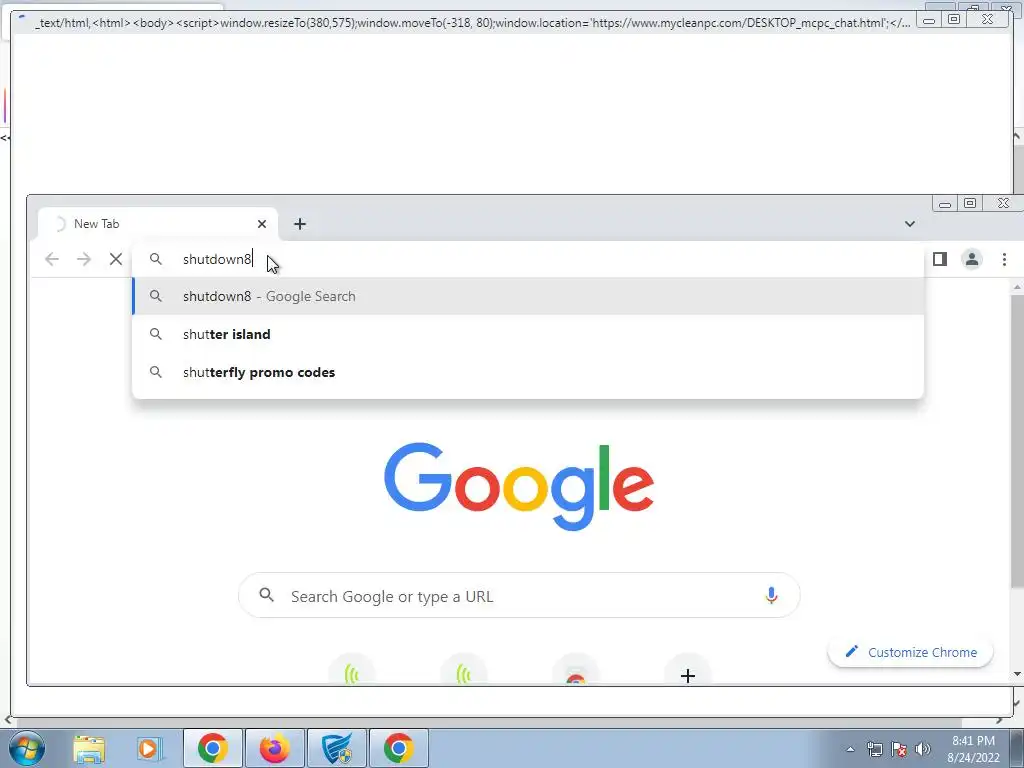
Task: Switch to first Chrome taskbar button
Action: coord(213,748)
